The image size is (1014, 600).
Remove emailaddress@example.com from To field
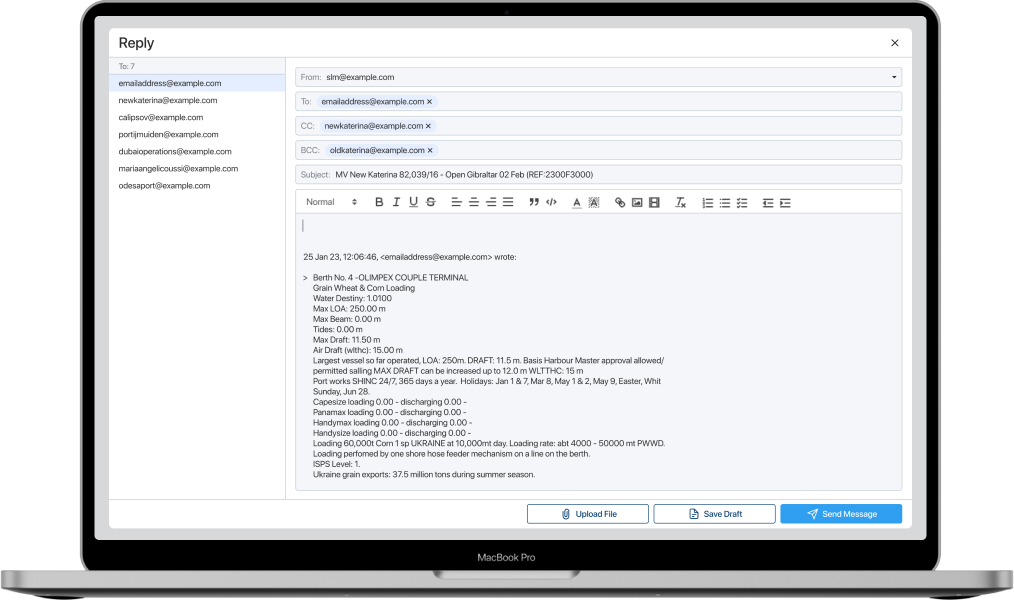click(429, 102)
